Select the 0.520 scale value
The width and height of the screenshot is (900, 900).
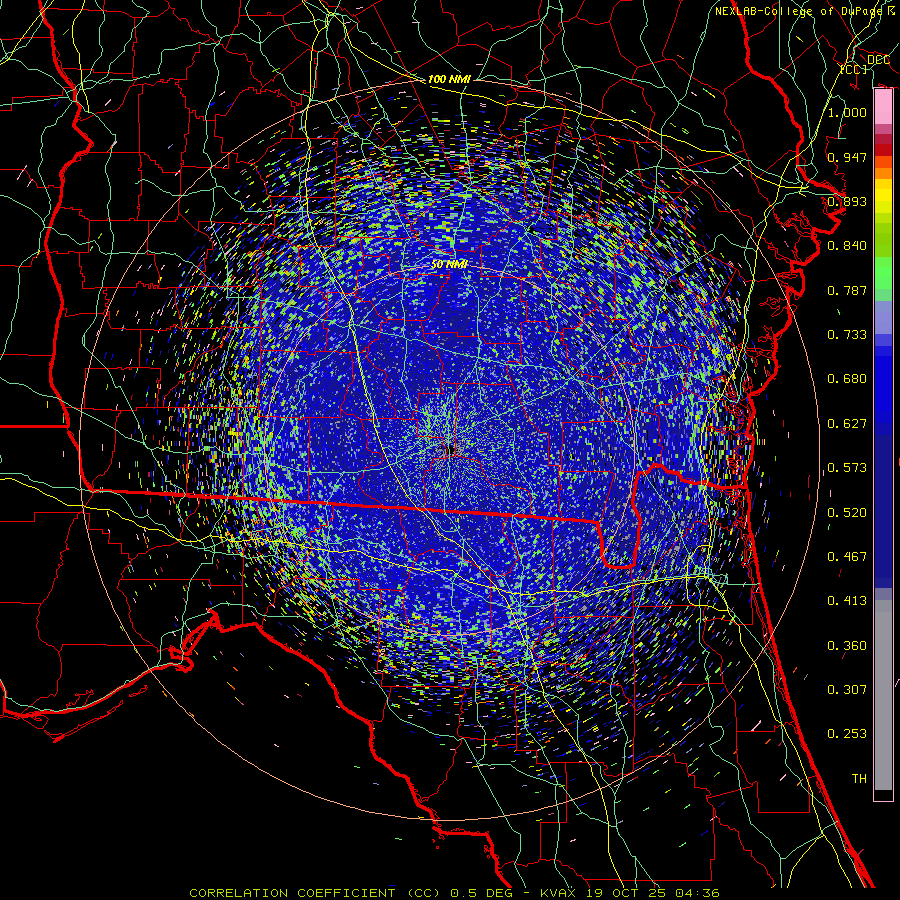pyautogui.click(x=847, y=513)
